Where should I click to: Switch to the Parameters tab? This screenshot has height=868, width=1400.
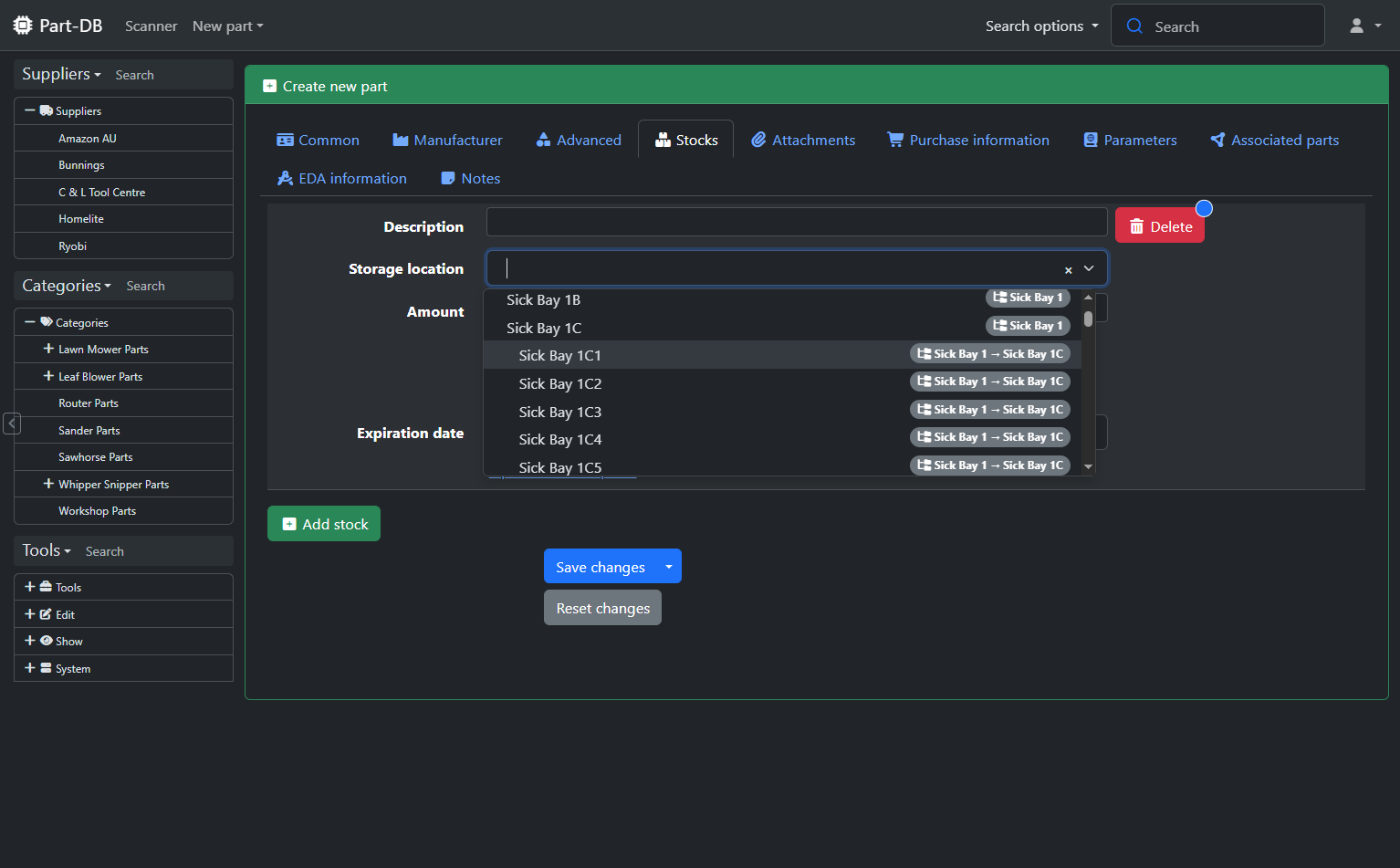[x=1130, y=140]
